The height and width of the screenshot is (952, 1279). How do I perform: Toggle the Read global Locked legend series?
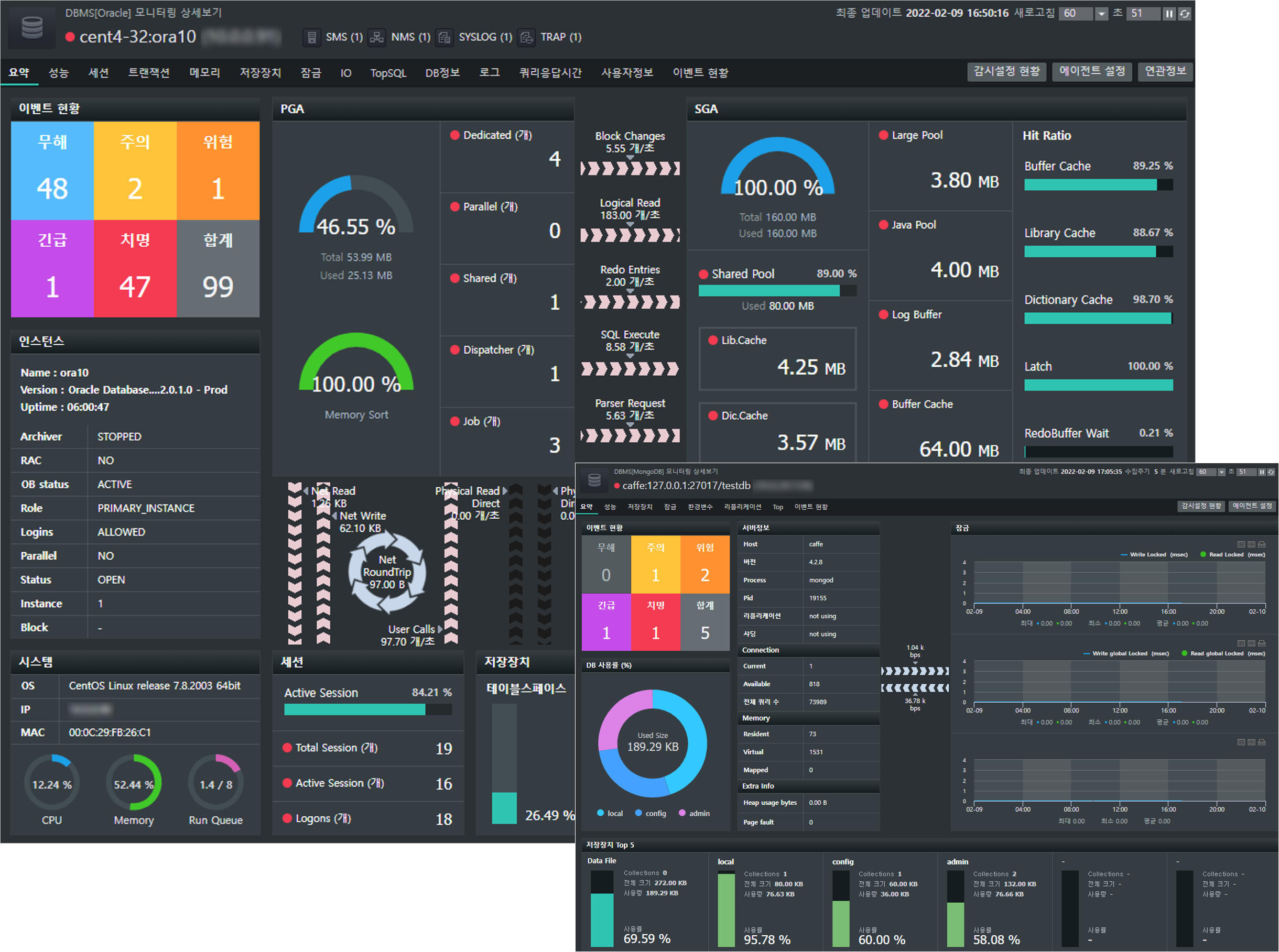[x=1223, y=654]
